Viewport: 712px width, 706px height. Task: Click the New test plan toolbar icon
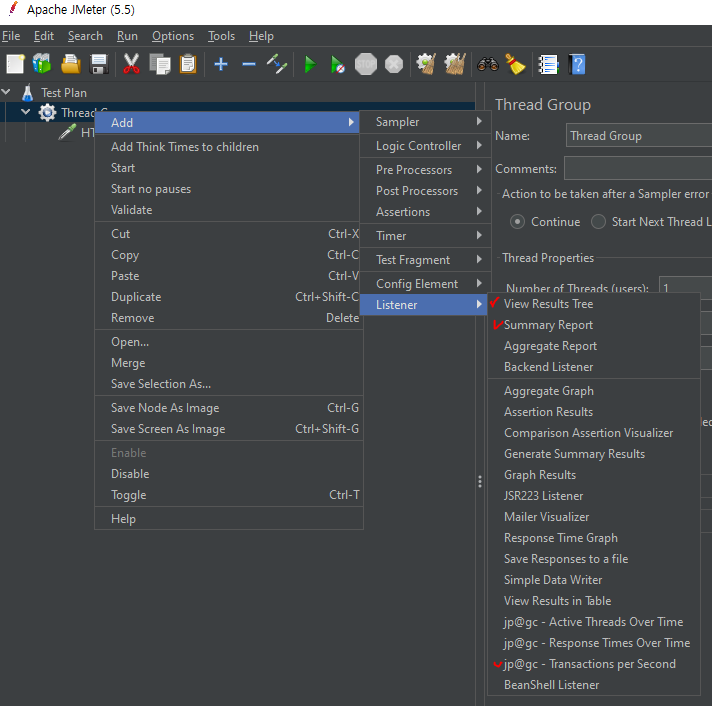point(15,64)
